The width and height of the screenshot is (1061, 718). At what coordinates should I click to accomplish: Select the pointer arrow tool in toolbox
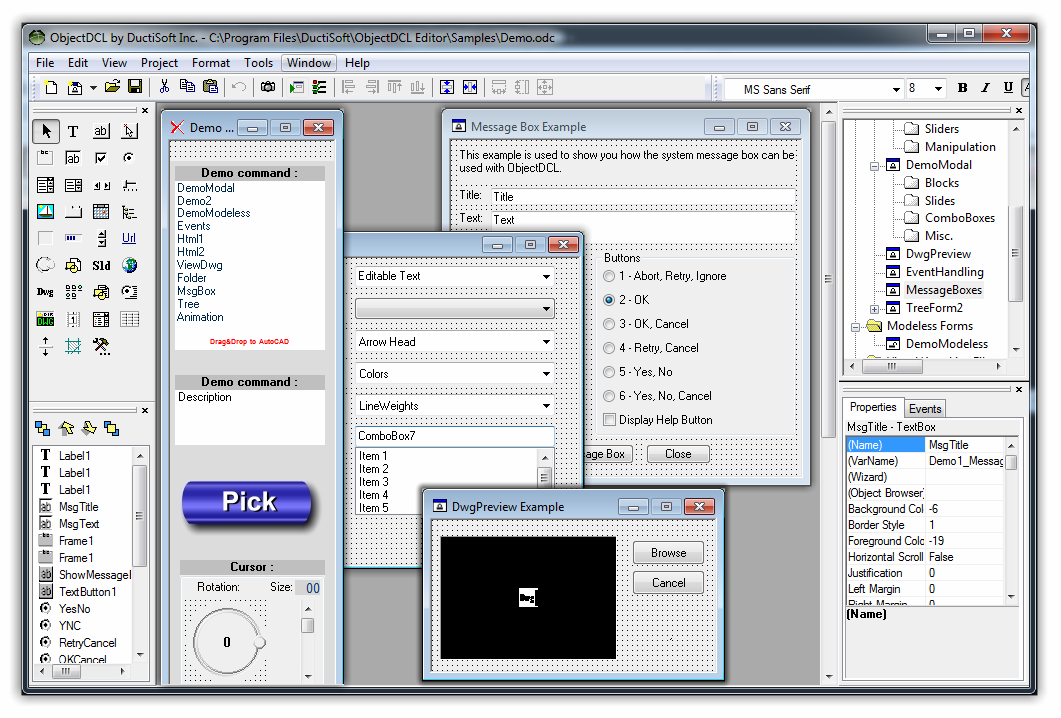click(45, 131)
